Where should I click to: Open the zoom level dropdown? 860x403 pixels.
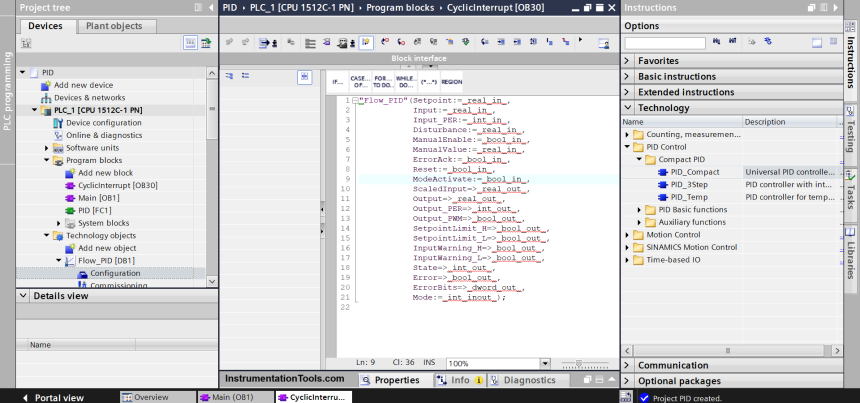point(544,363)
